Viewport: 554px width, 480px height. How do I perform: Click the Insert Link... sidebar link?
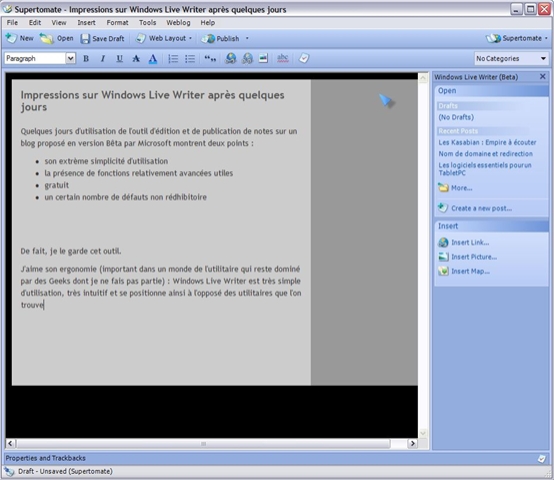click(x=470, y=242)
